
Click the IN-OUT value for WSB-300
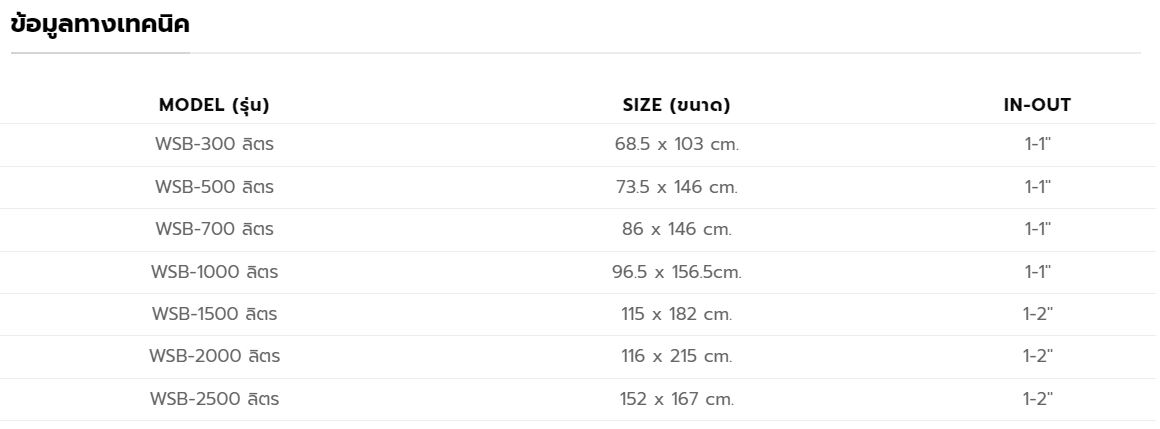pyautogui.click(x=1038, y=144)
